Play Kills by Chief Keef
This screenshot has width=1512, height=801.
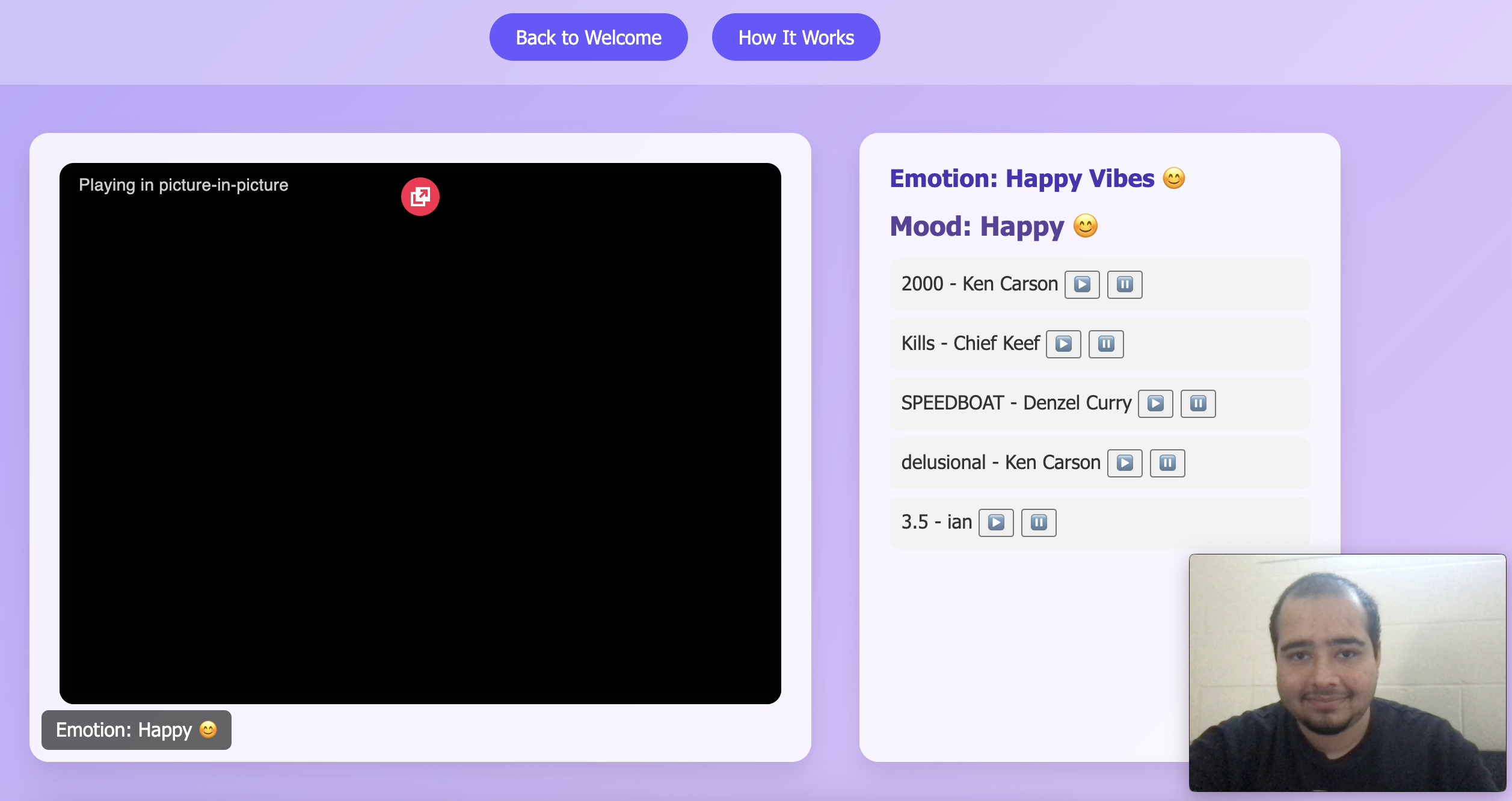coord(1063,344)
